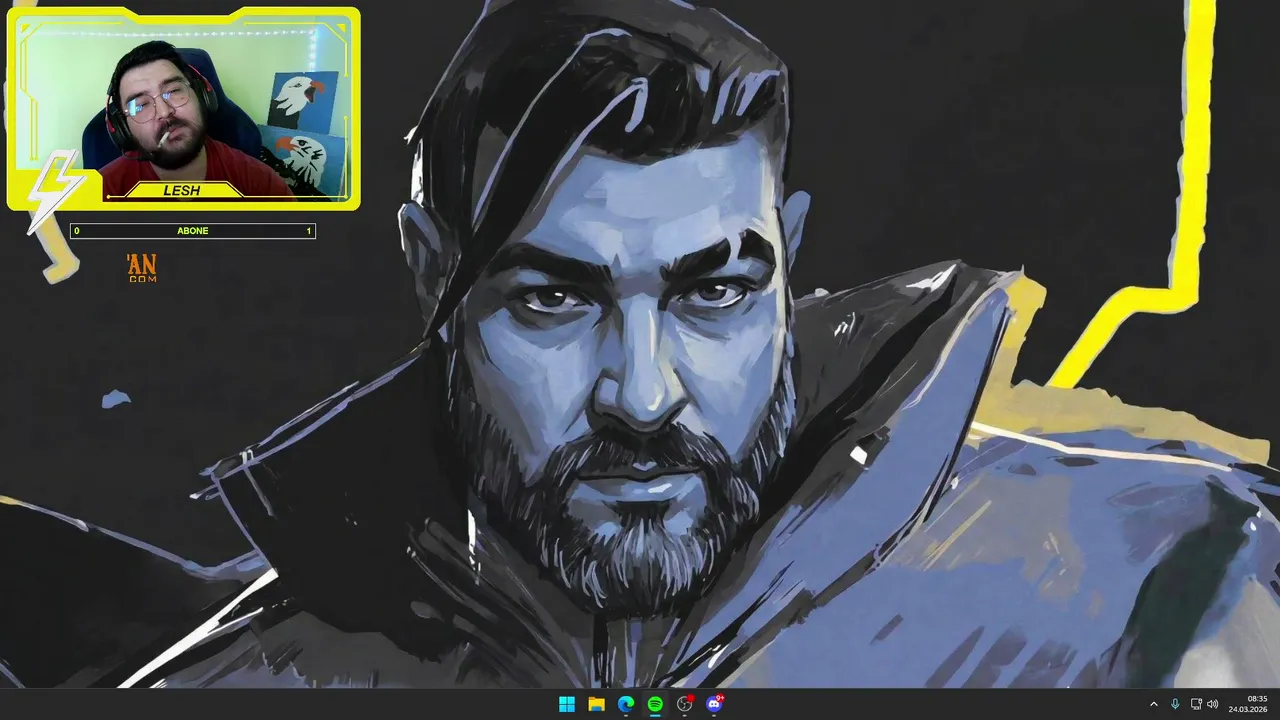Open the volume speaker tray icon
Image resolution: width=1280 pixels, height=720 pixels.
(x=1213, y=704)
